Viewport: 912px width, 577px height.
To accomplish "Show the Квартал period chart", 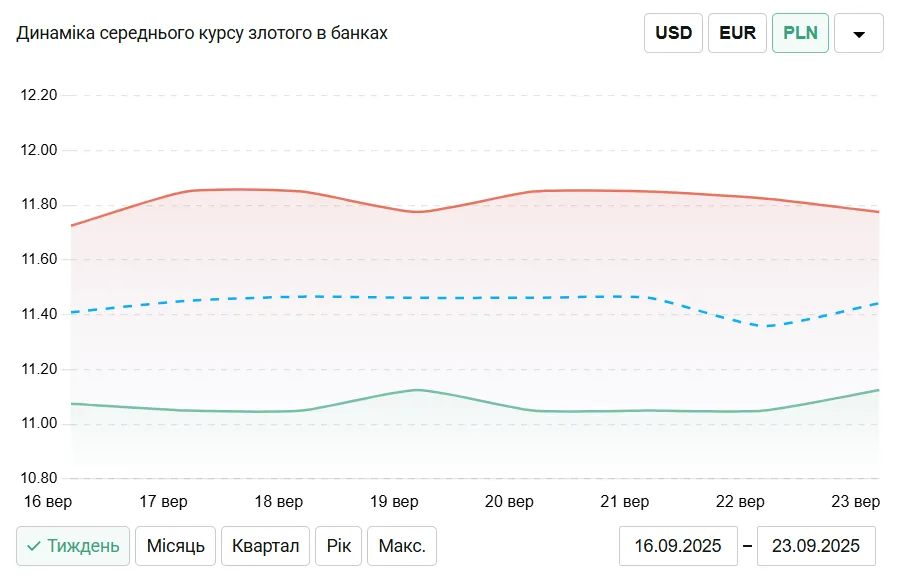I will pos(265,546).
